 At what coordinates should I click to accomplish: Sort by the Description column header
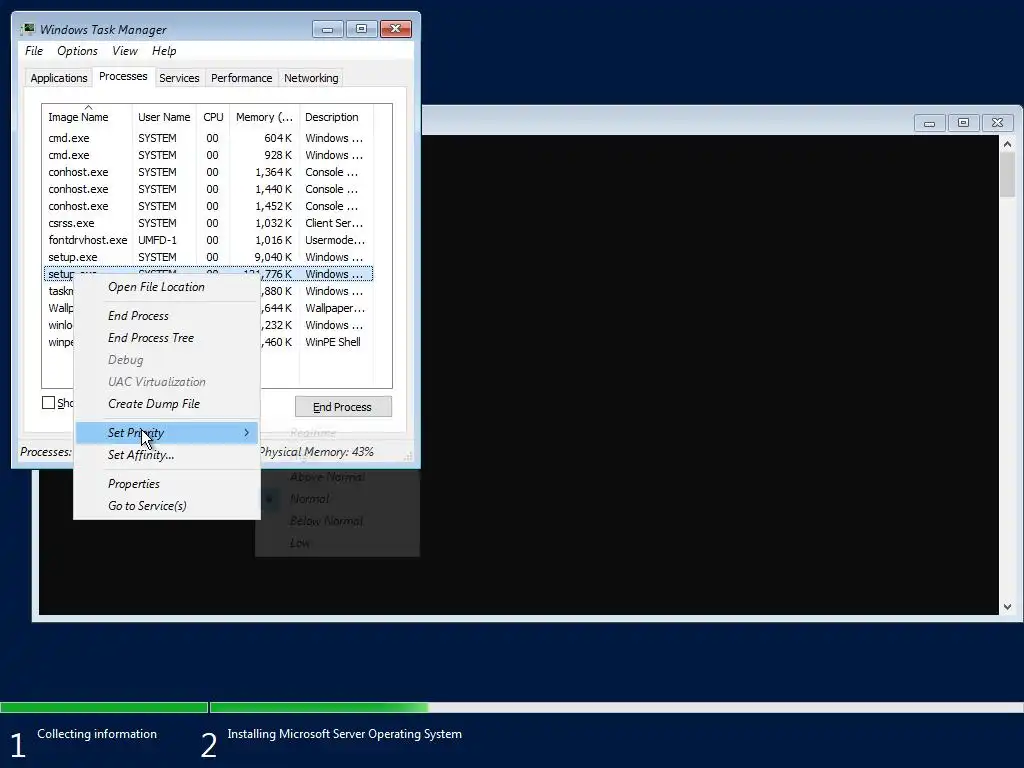336,117
